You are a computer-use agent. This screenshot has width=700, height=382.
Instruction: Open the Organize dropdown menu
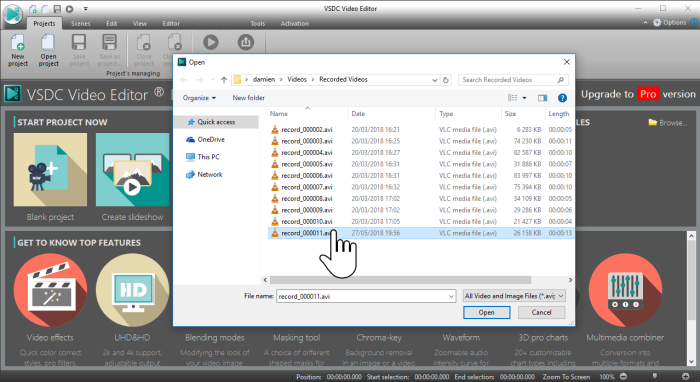pos(199,98)
